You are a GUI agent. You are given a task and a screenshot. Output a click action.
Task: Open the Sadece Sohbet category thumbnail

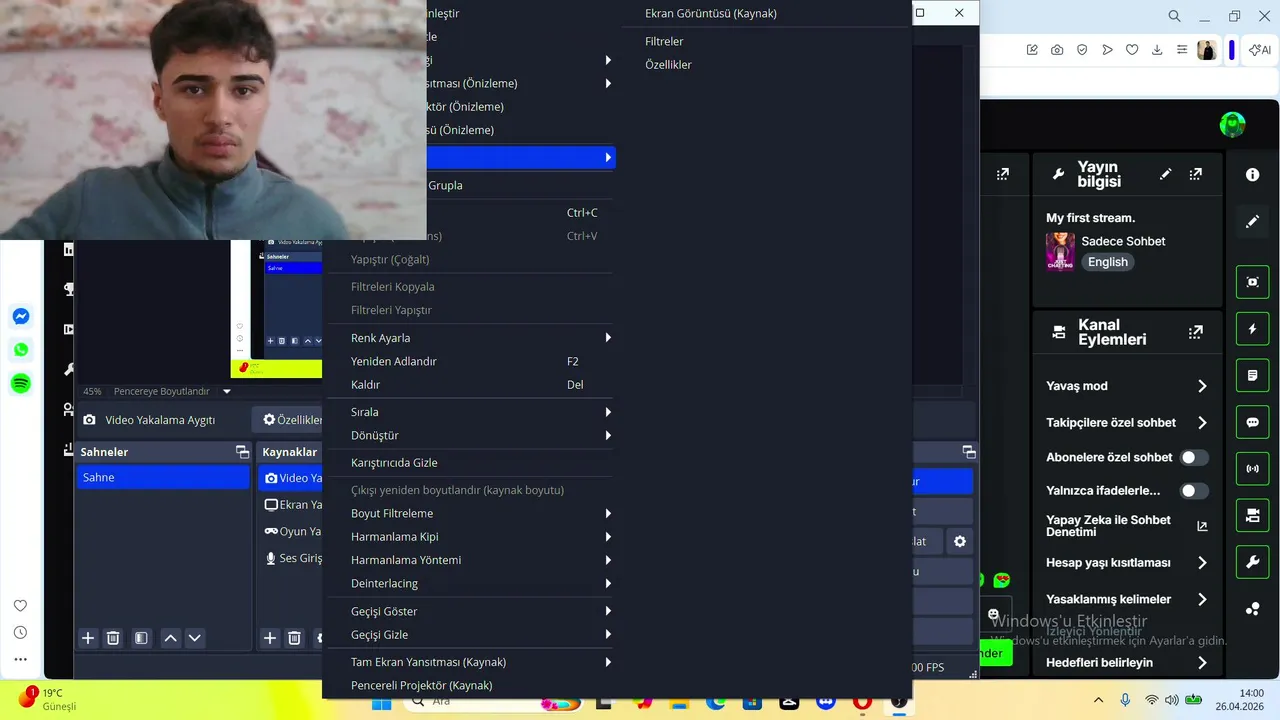[1060, 252]
